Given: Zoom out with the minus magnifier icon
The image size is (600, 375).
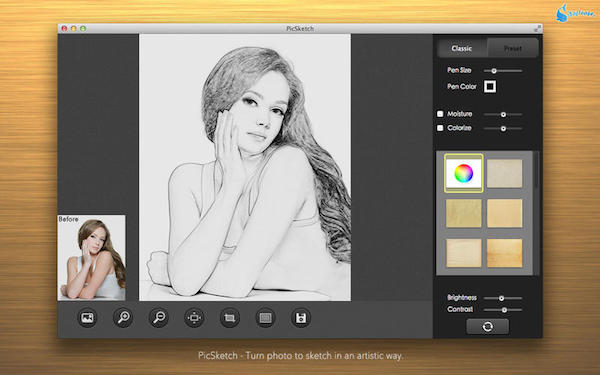Looking at the screenshot, I should (x=158, y=318).
